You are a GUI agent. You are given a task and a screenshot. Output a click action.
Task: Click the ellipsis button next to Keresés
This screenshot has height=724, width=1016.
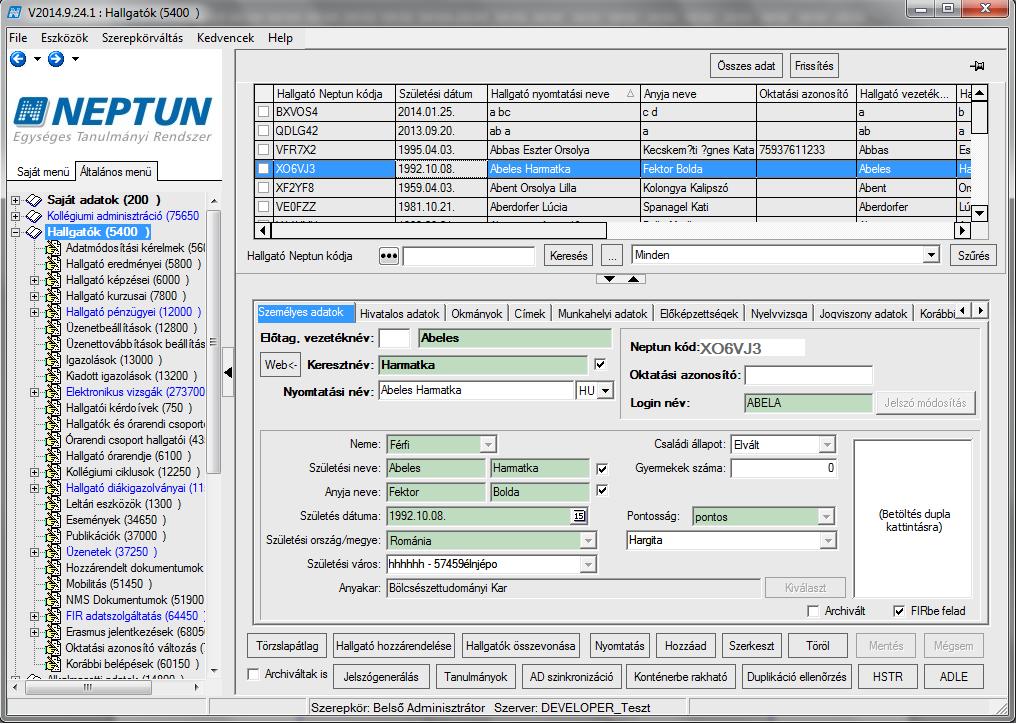pos(612,256)
